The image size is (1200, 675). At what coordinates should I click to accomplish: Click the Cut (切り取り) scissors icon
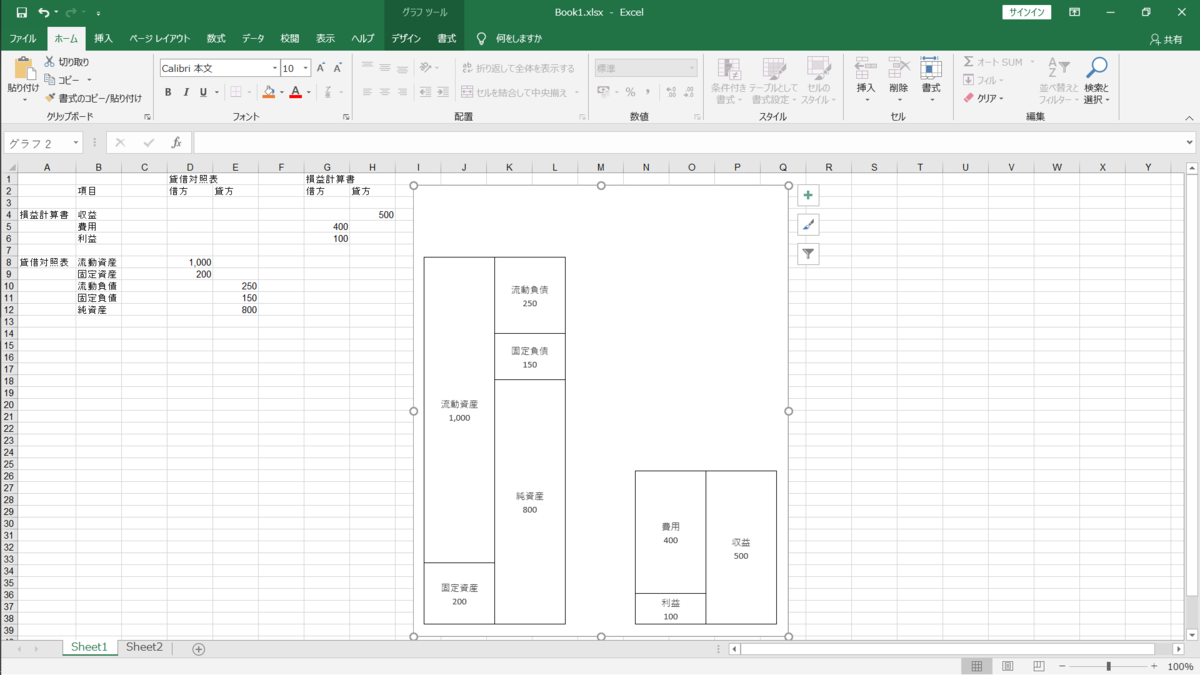(x=50, y=62)
